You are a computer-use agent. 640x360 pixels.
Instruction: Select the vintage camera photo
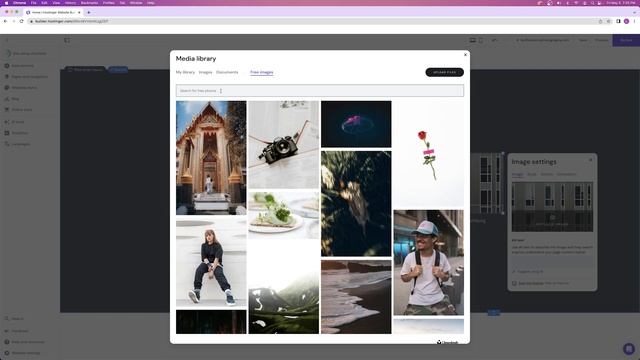(x=284, y=144)
